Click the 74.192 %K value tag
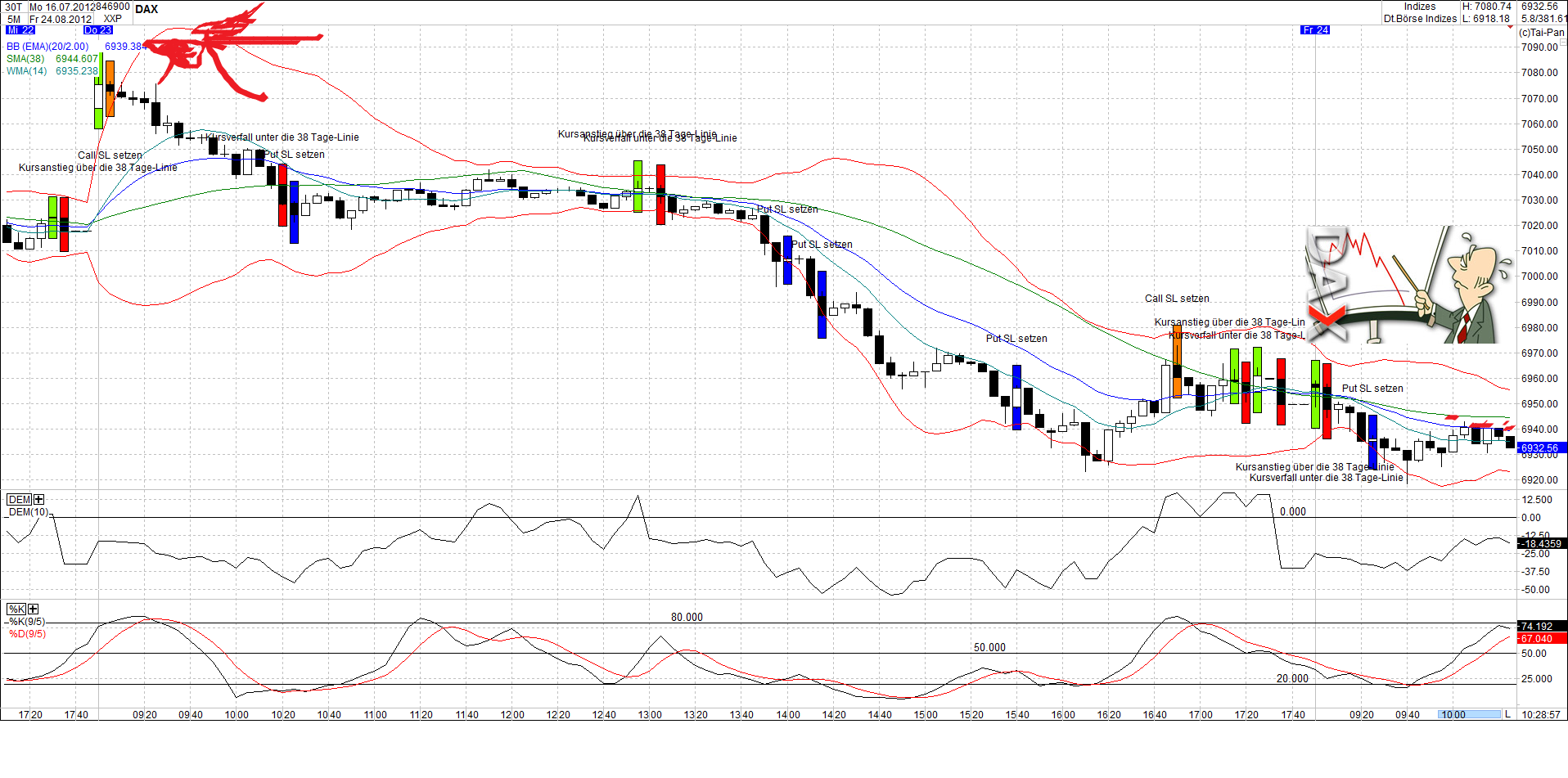This screenshot has width=1568, height=778. pos(1543,627)
